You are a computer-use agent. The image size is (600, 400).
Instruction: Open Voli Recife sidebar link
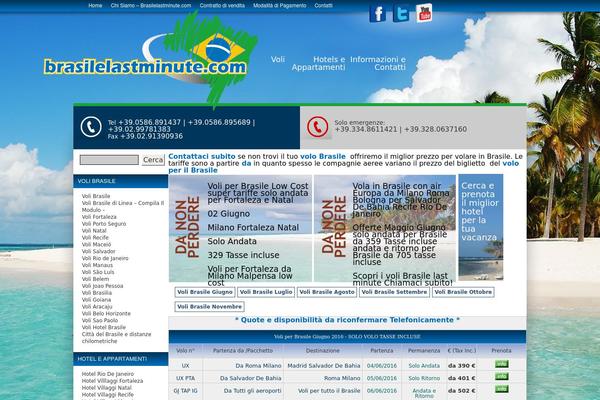point(95,237)
